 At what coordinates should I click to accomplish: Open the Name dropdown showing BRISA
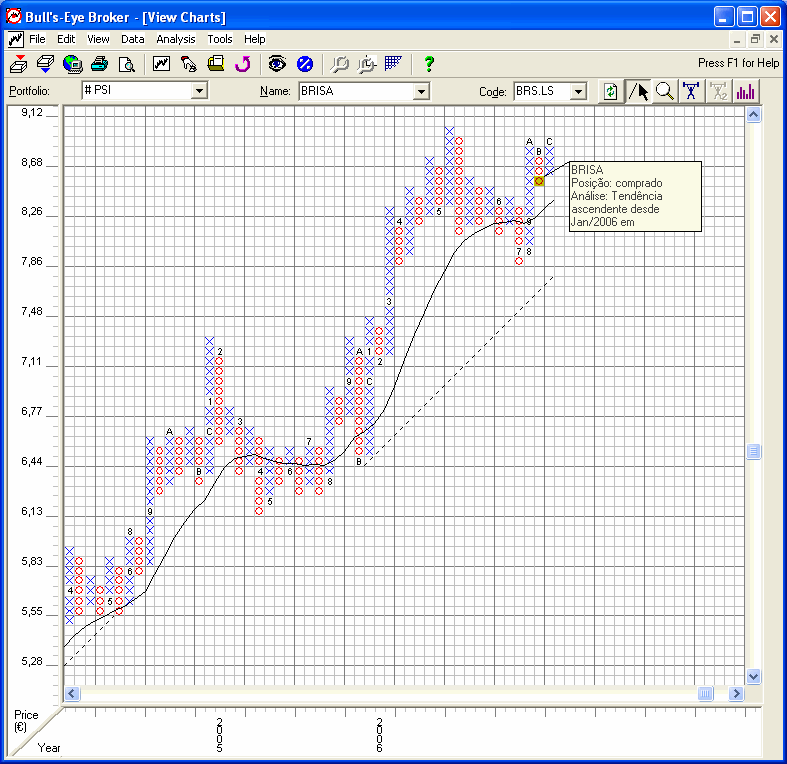coord(421,91)
